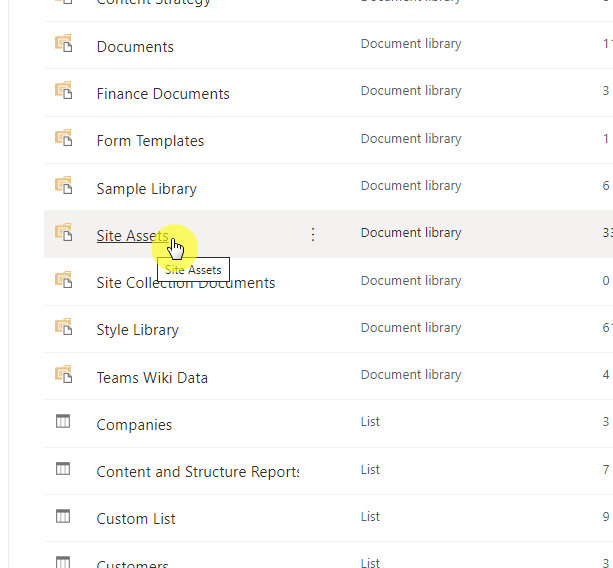613x568 pixels.
Task: Click item count 9 in Custom List row
Action: point(606,517)
